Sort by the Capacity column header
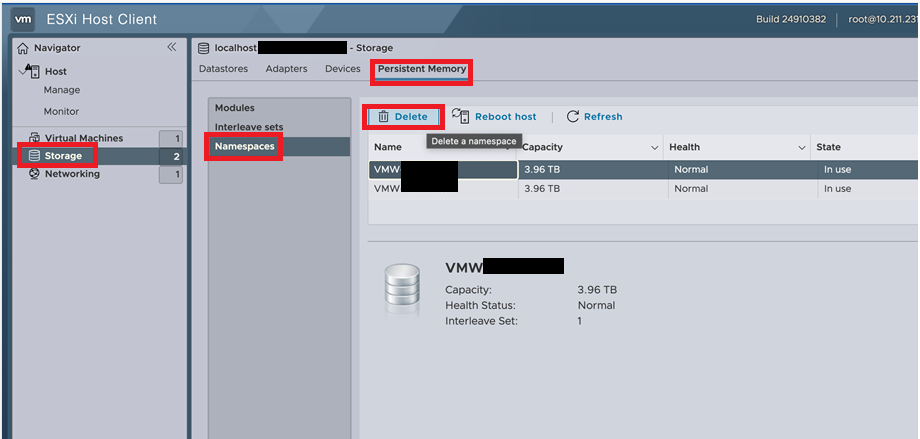This screenshot has height=439, width=920. point(542,147)
